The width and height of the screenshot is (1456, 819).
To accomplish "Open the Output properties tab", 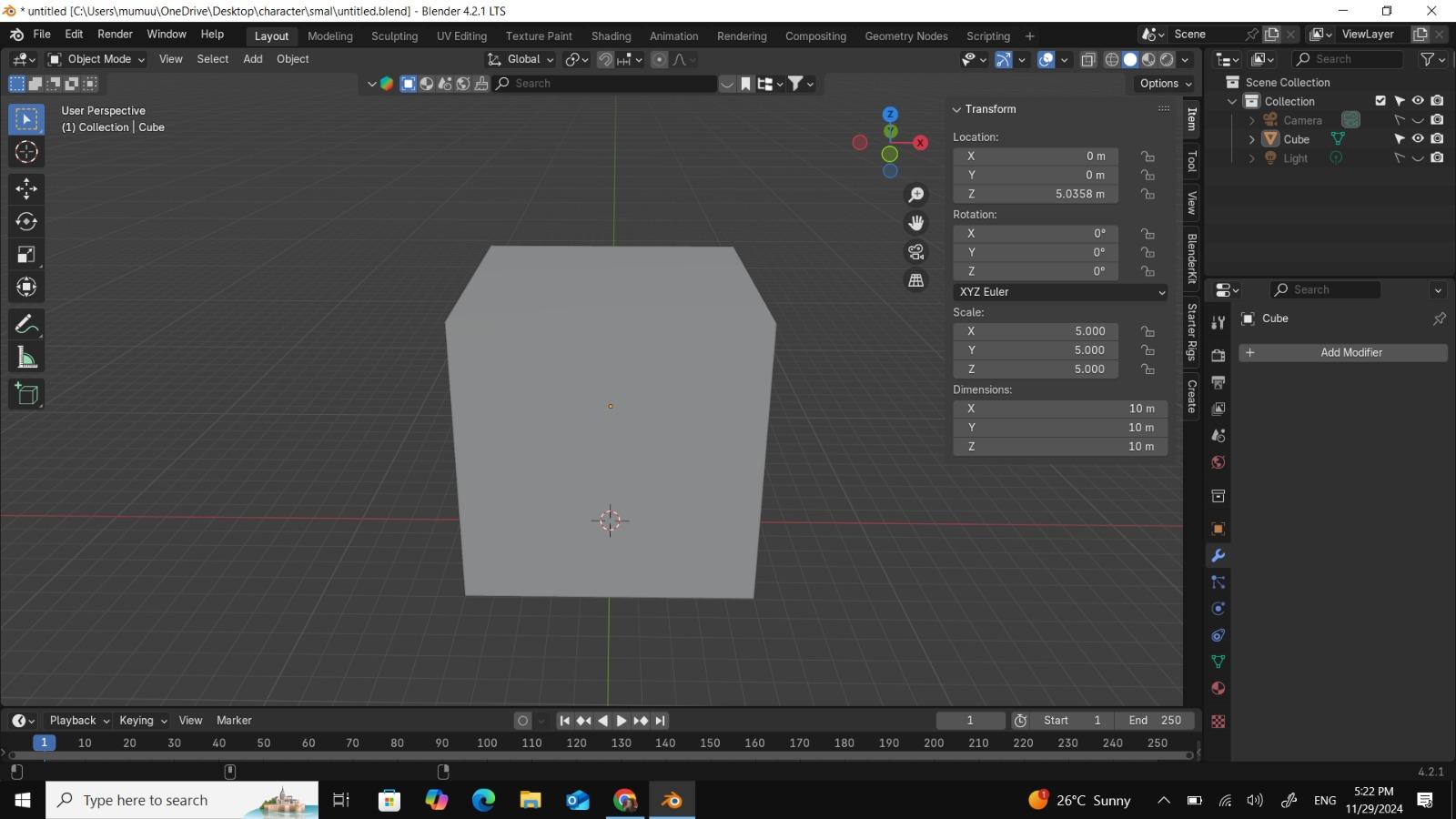I will 1218,382.
